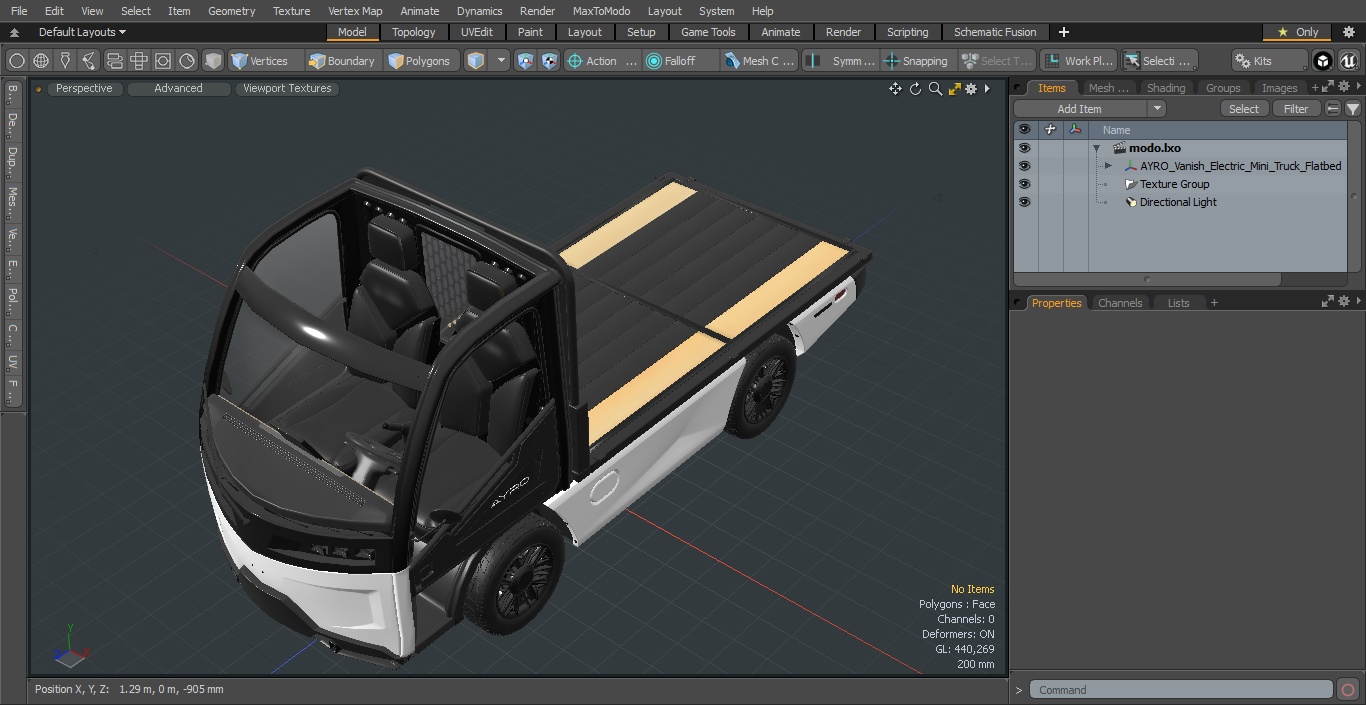
Task: Click the cross-shaped box tool icon
Action: 139,61
